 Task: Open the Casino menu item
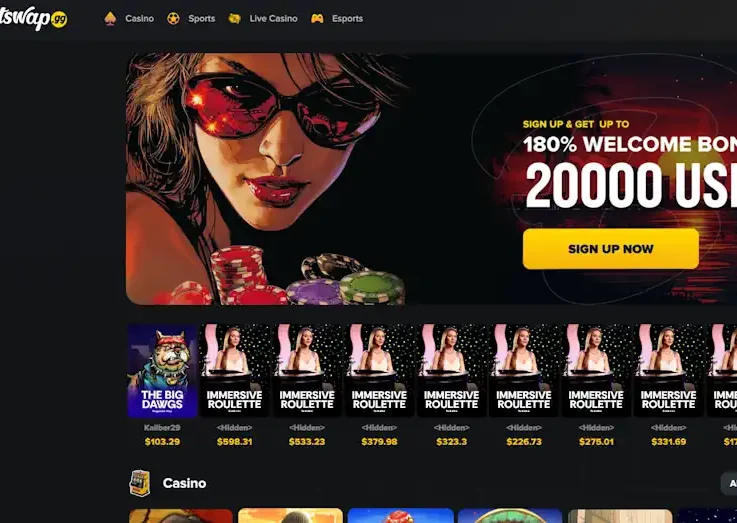[140, 19]
